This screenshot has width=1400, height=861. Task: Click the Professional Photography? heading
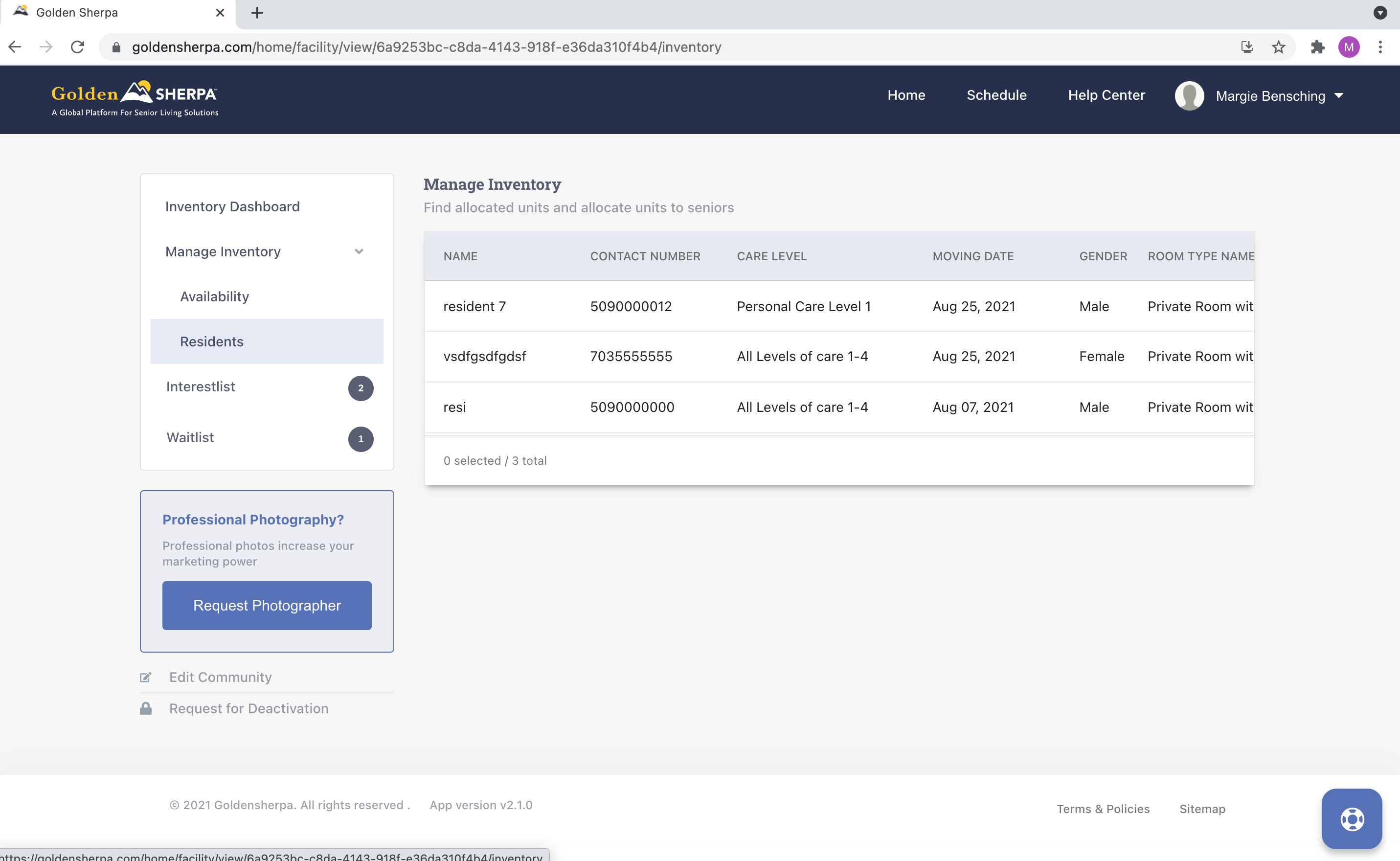(x=253, y=520)
